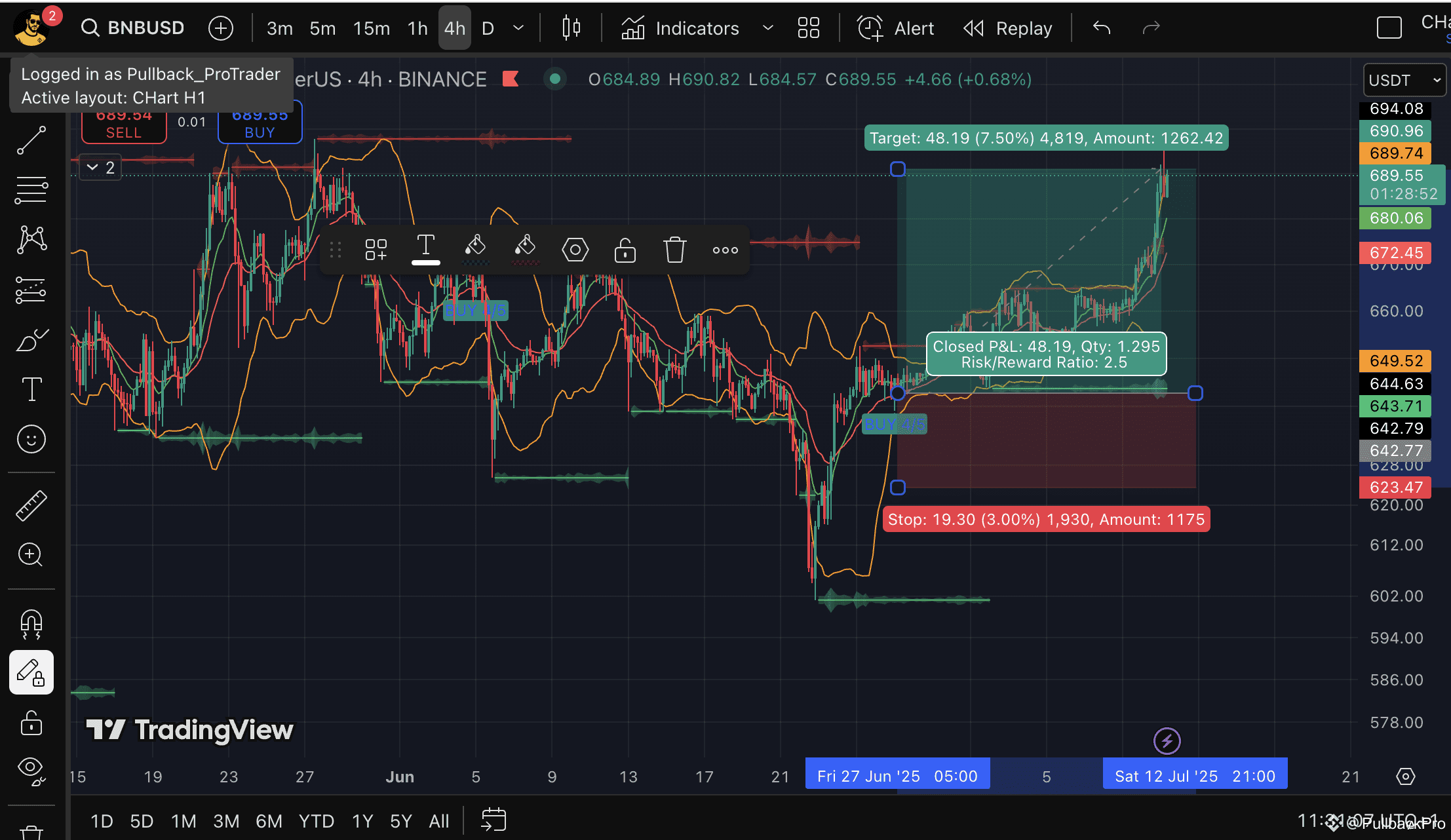Viewport: 1451px width, 840px height.
Task: Toggle hide all drawings eye icon
Action: [31, 771]
